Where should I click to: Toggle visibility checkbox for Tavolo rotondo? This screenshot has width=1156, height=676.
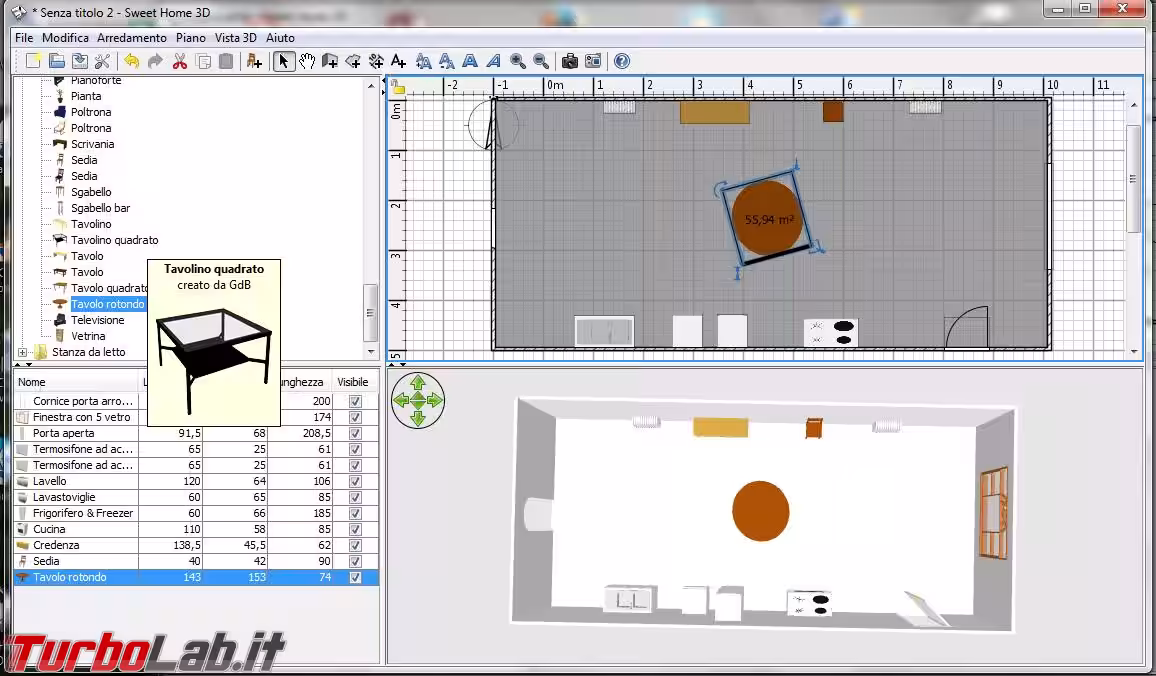354,577
